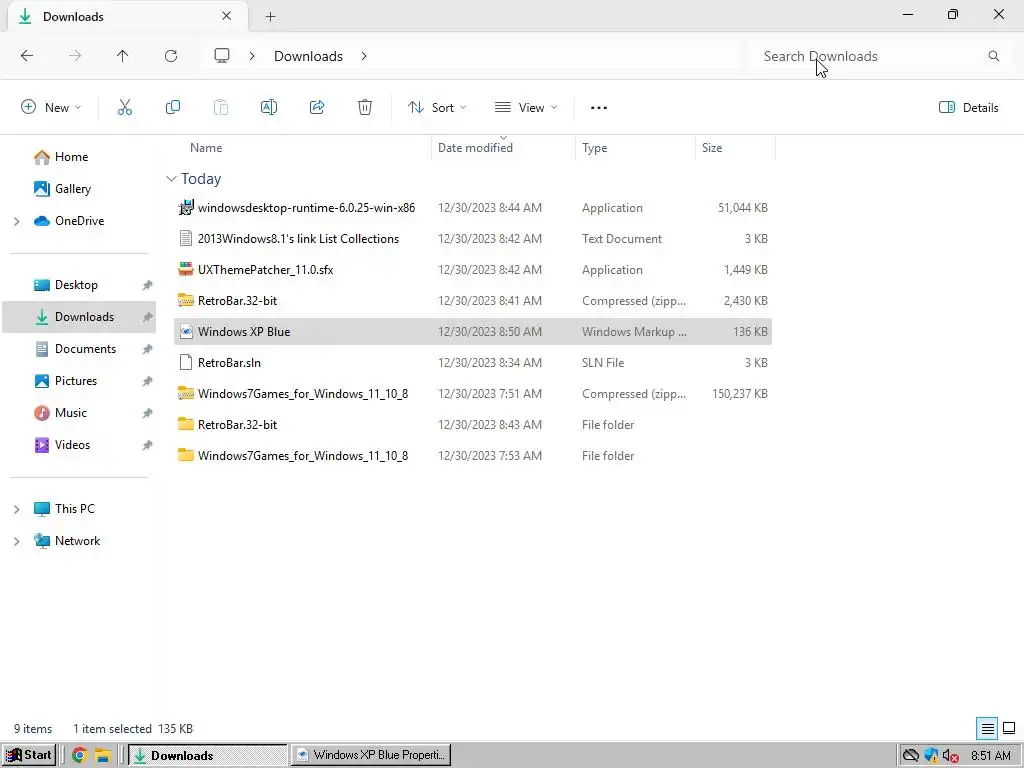The image size is (1024, 768).
Task: Click the 8:51 AM taskbar clock
Action: tap(991, 756)
